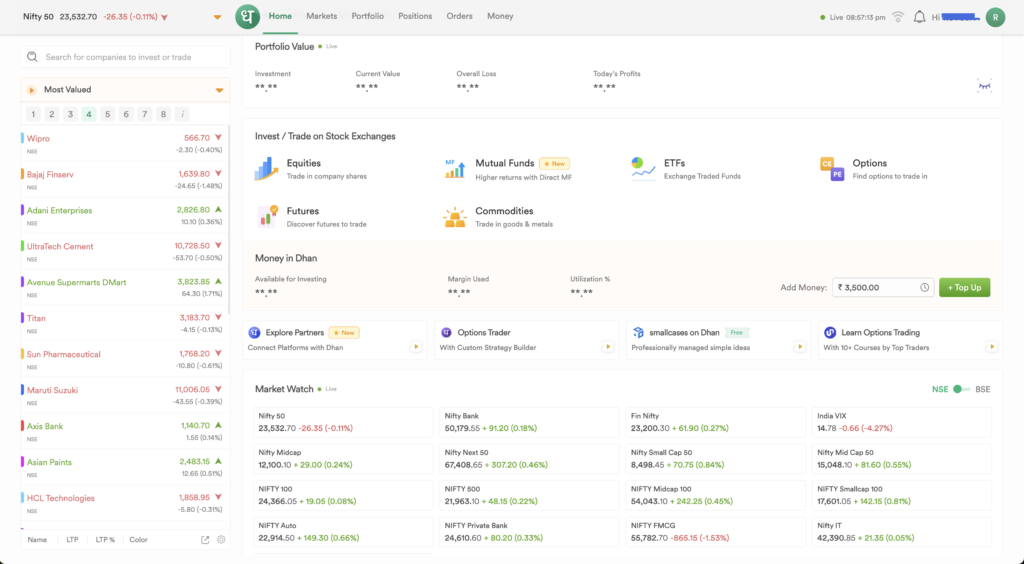
Task: Expand the Nifty 50 index ticker dropdown
Action: 217,17
